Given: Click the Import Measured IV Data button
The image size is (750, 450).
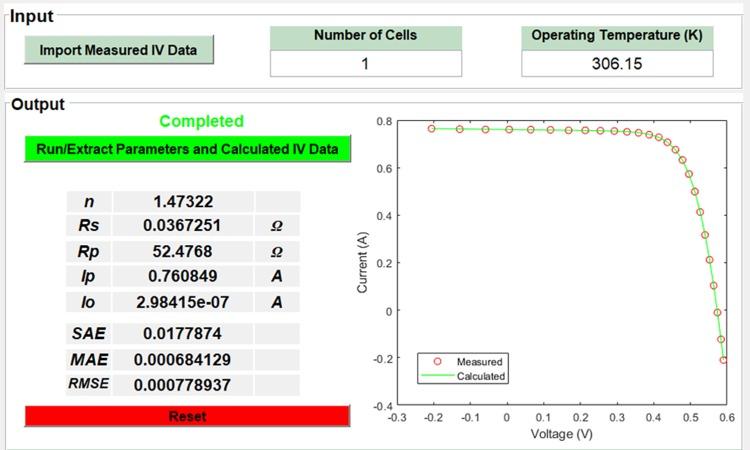Looking at the screenshot, I should pyautogui.click(x=118, y=50).
